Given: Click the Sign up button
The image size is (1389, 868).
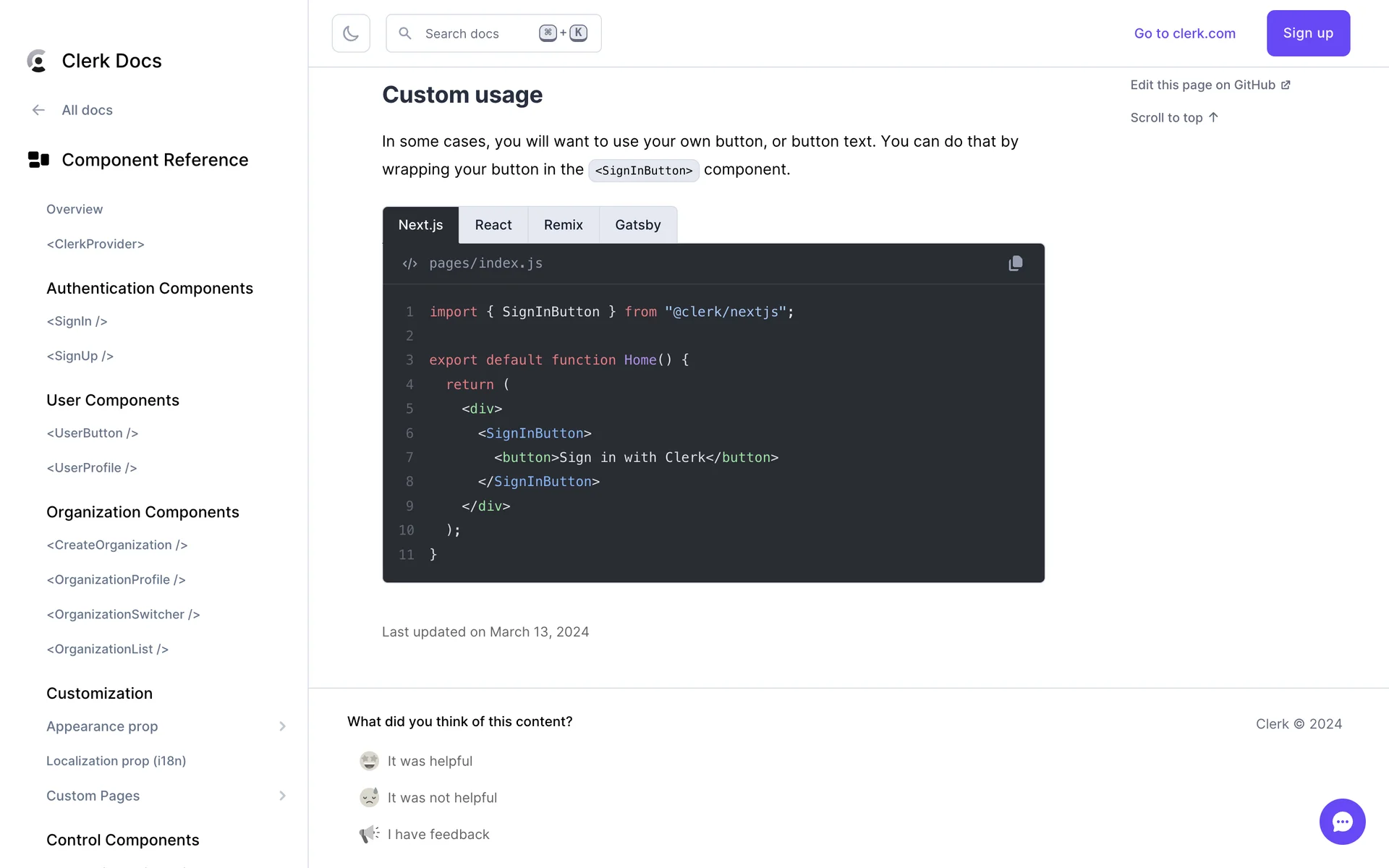Looking at the screenshot, I should 1307,33.
